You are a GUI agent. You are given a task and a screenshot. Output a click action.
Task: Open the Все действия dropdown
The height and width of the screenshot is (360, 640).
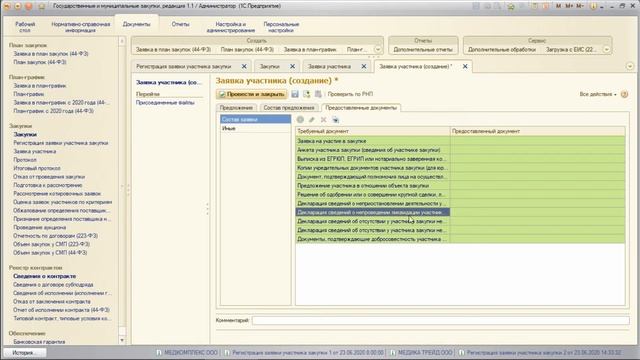click(598, 94)
